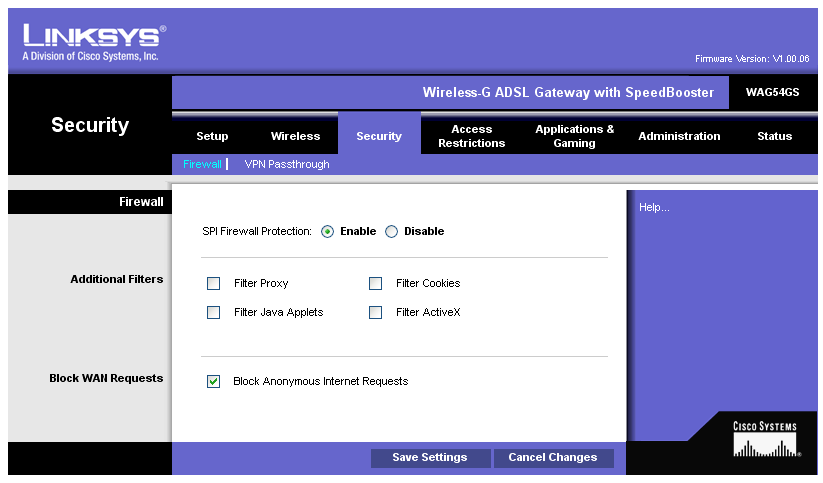Open the Setup tab
The width and height of the screenshot is (823, 483).
pos(212,136)
